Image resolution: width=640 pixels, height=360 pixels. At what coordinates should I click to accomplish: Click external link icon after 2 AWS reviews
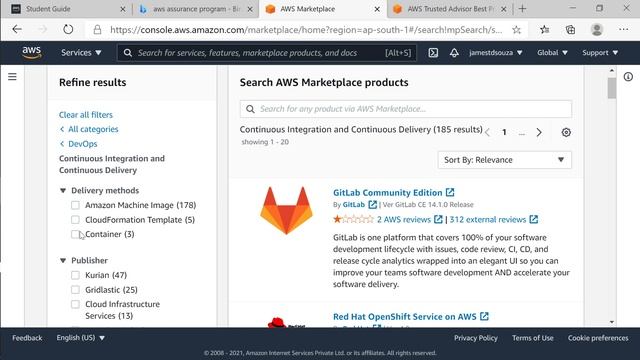[x=438, y=220]
